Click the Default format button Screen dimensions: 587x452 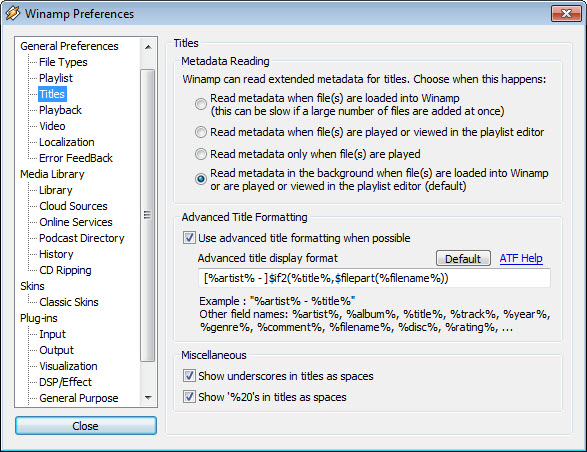463,258
